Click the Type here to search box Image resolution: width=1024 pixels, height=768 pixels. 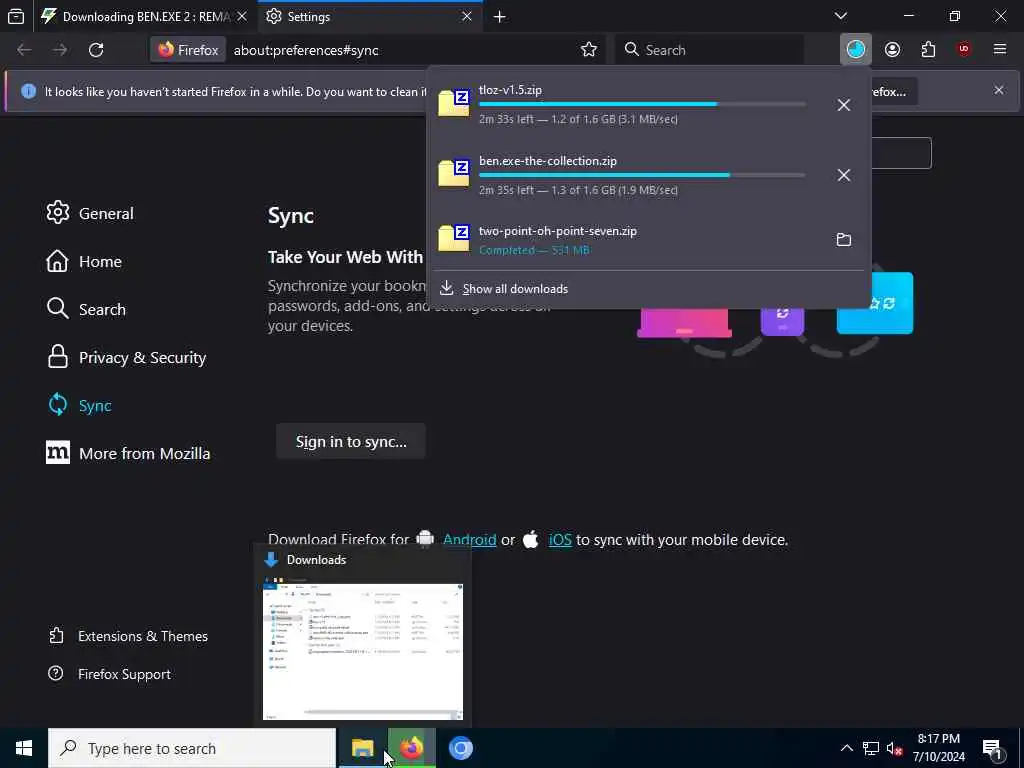click(192, 748)
